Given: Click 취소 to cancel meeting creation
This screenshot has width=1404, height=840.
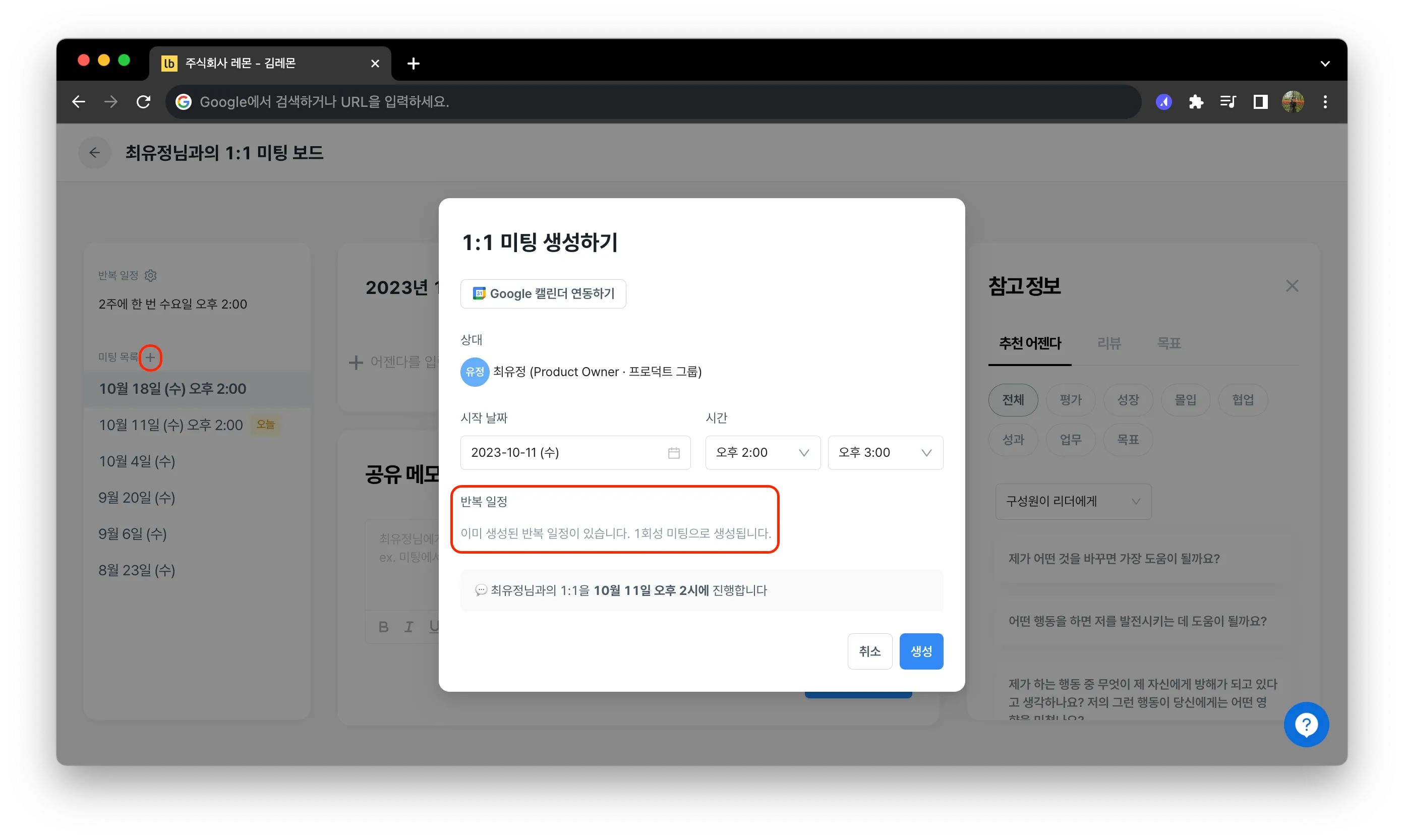Looking at the screenshot, I should point(869,651).
